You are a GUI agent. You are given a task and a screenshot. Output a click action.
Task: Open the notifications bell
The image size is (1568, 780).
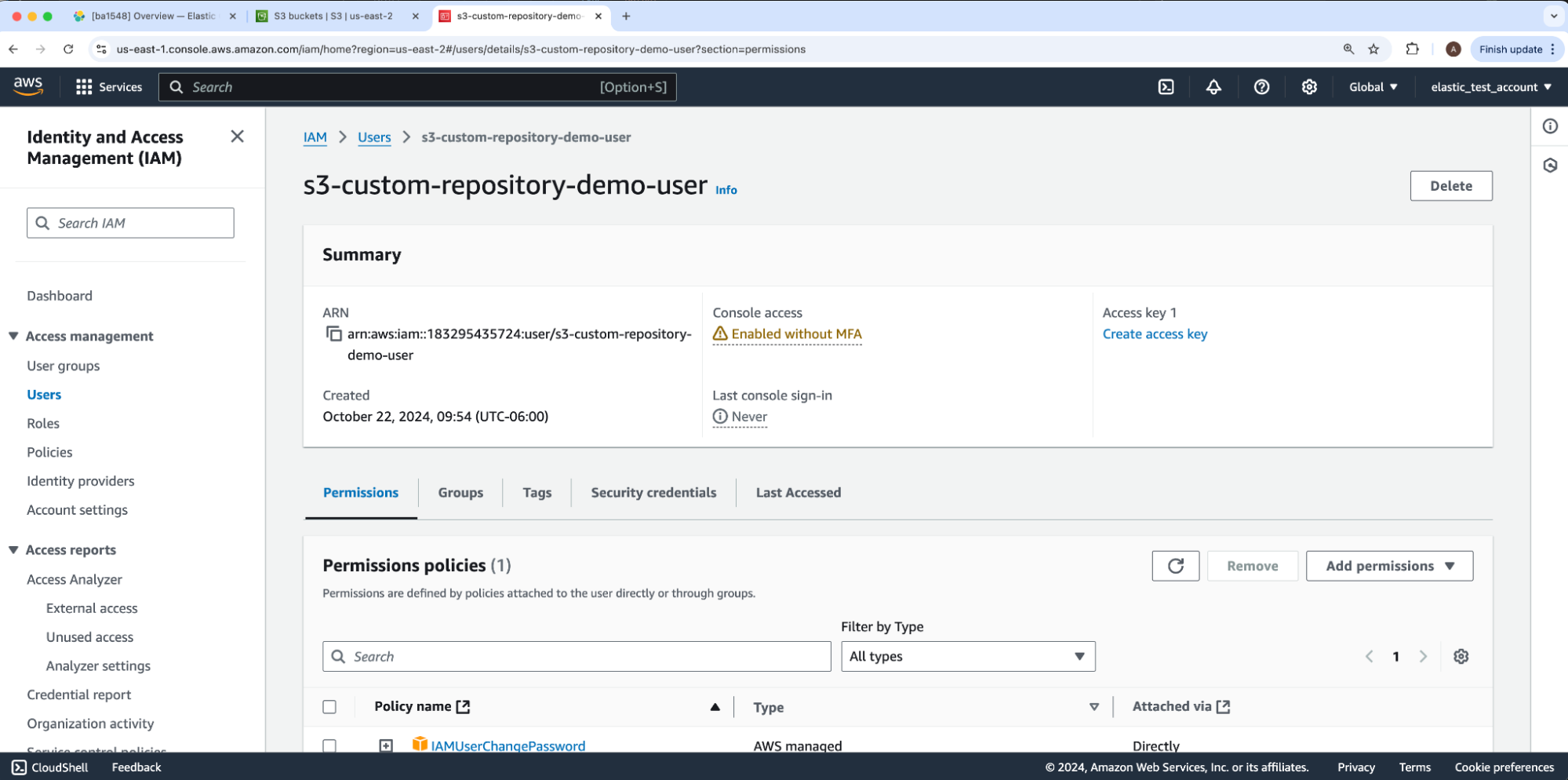coord(1213,87)
